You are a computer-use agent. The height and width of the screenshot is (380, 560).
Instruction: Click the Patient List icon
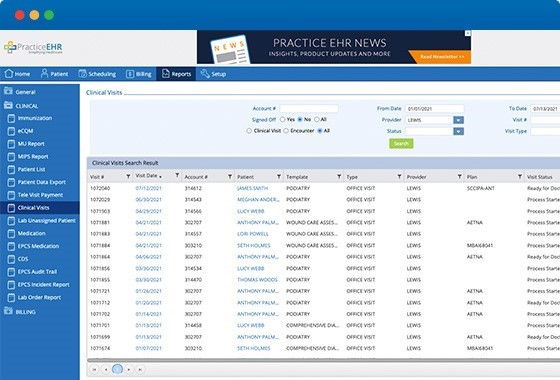pyautogui.click(x=11, y=170)
